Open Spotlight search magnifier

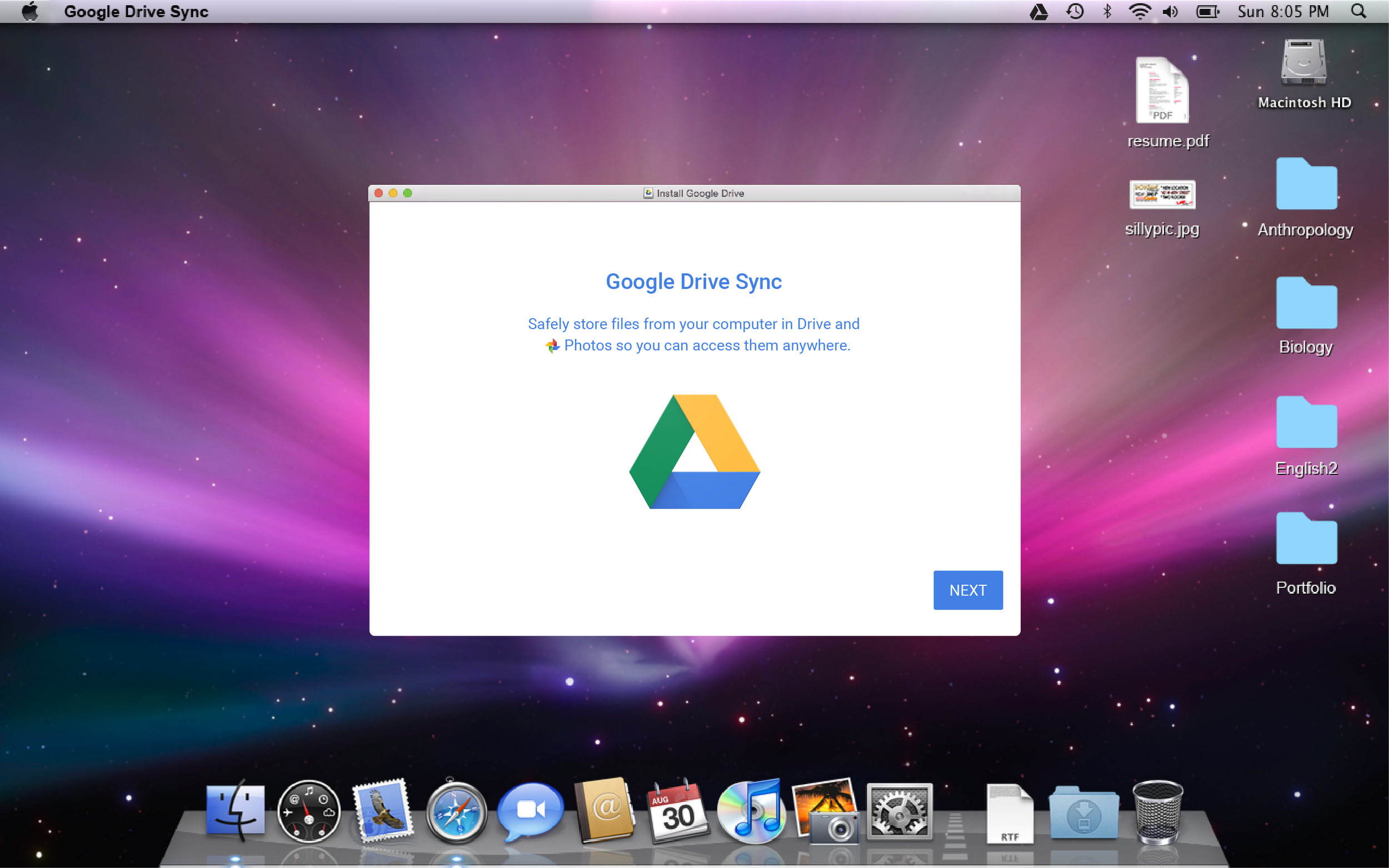click(1358, 12)
